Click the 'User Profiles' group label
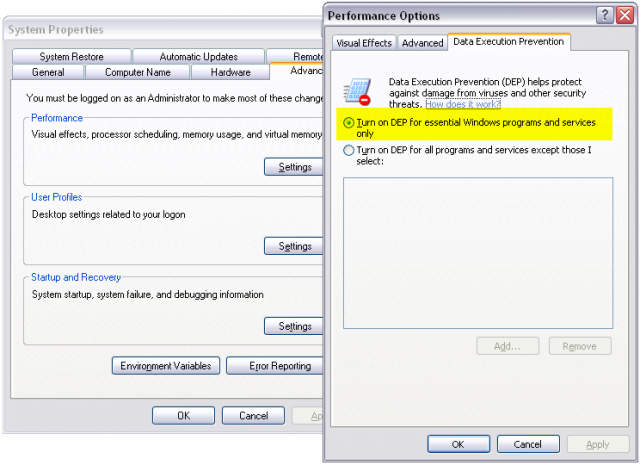 [56, 197]
